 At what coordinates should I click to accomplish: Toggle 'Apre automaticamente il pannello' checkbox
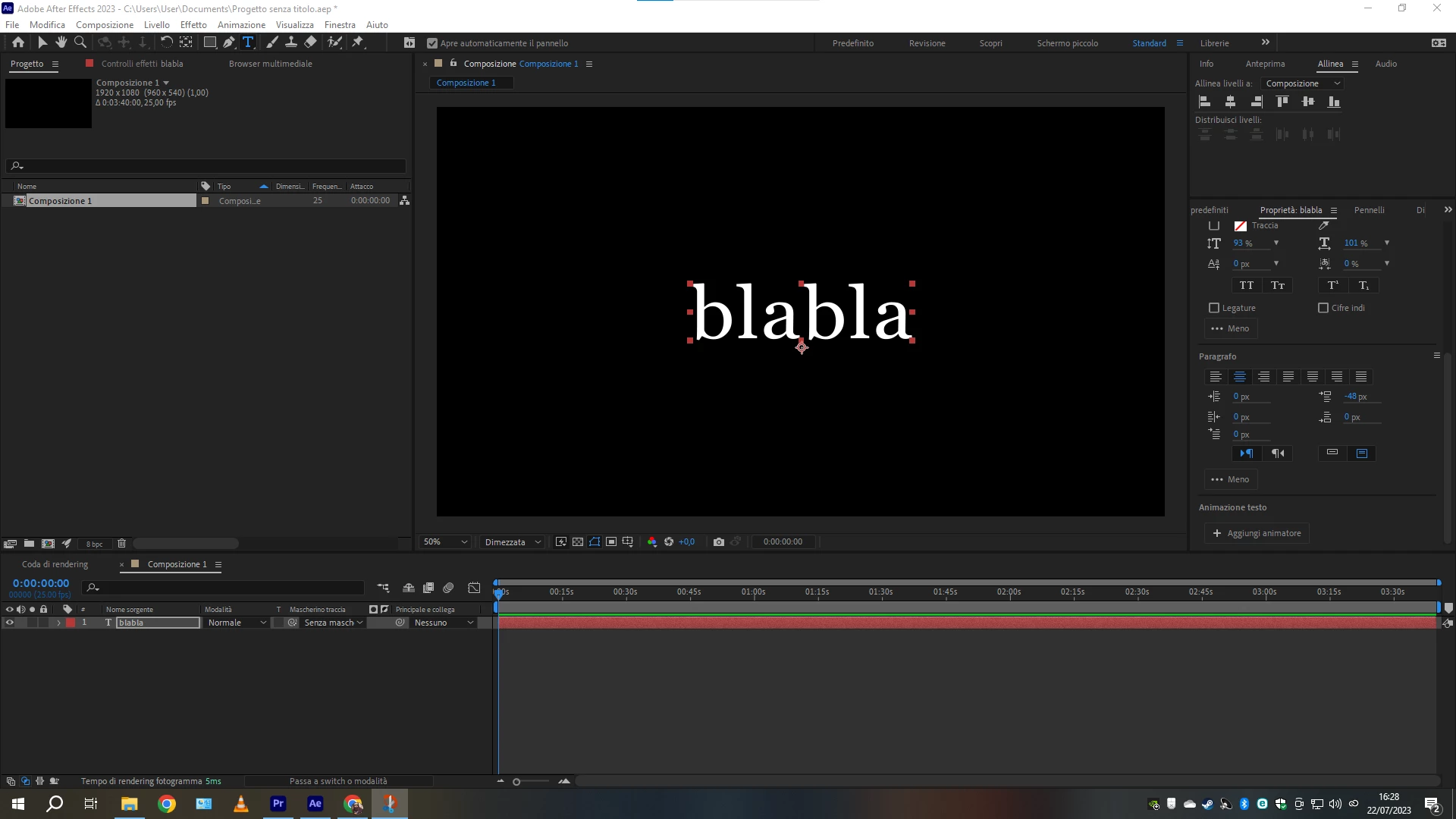pos(432,43)
